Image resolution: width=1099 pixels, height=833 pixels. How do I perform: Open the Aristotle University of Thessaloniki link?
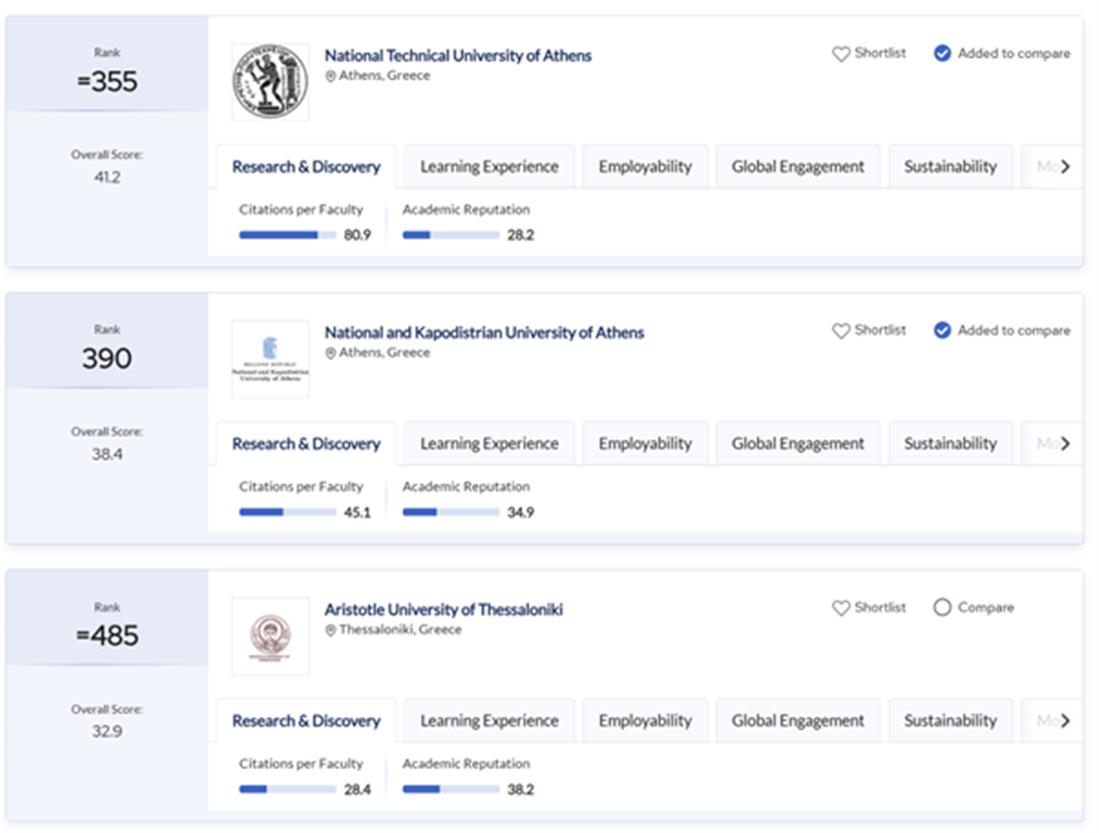pos(443,610)
